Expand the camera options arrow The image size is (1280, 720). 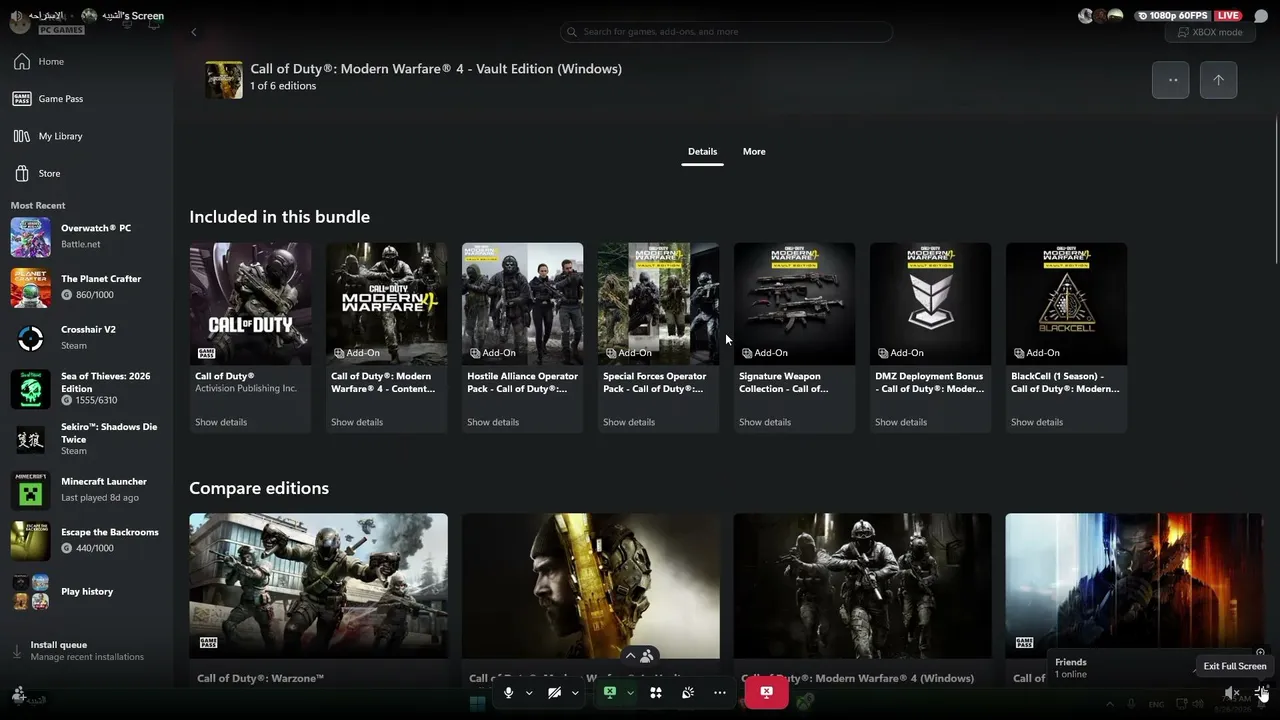575,693
